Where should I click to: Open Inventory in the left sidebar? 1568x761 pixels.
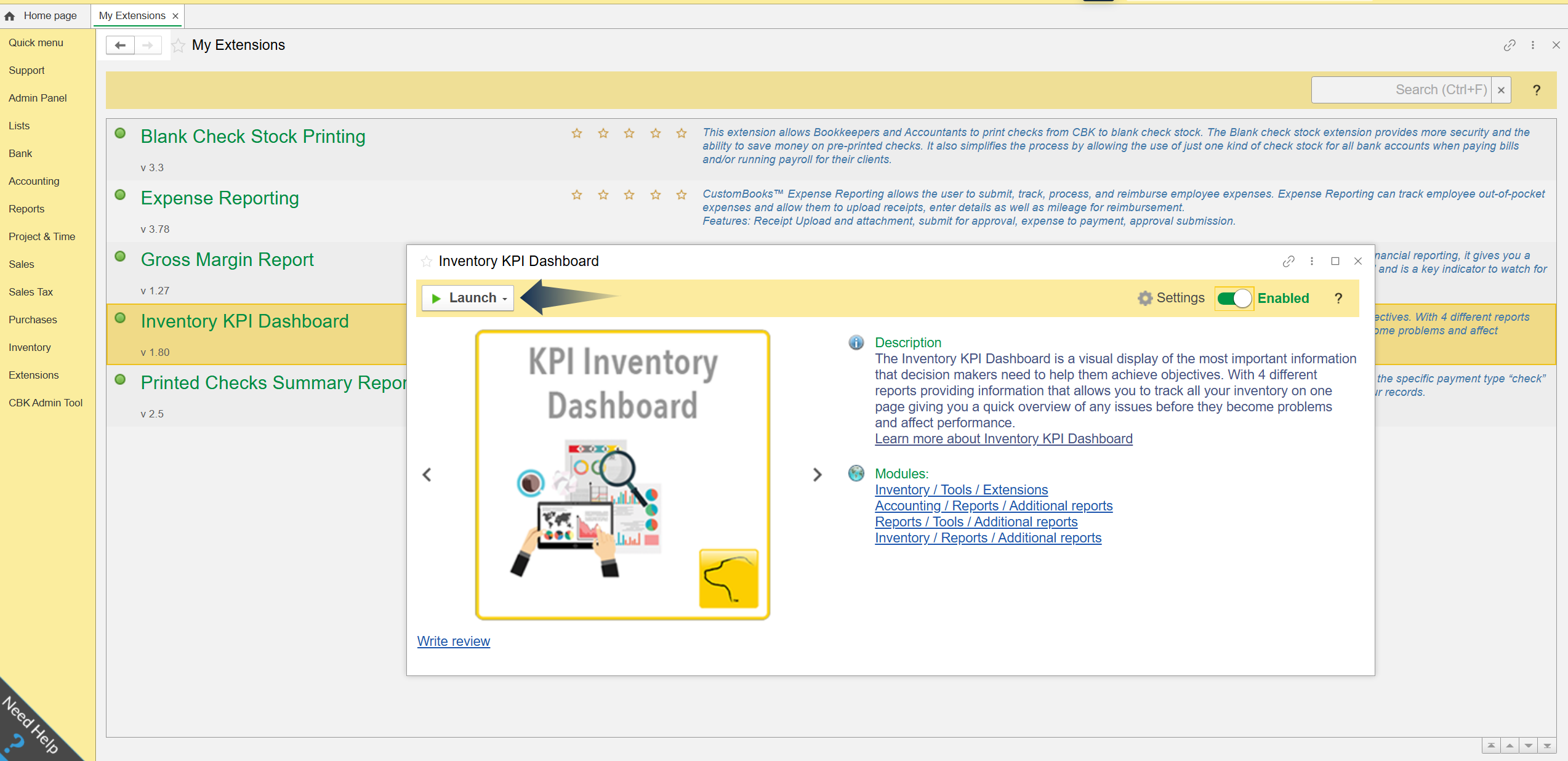coord(30,347)
